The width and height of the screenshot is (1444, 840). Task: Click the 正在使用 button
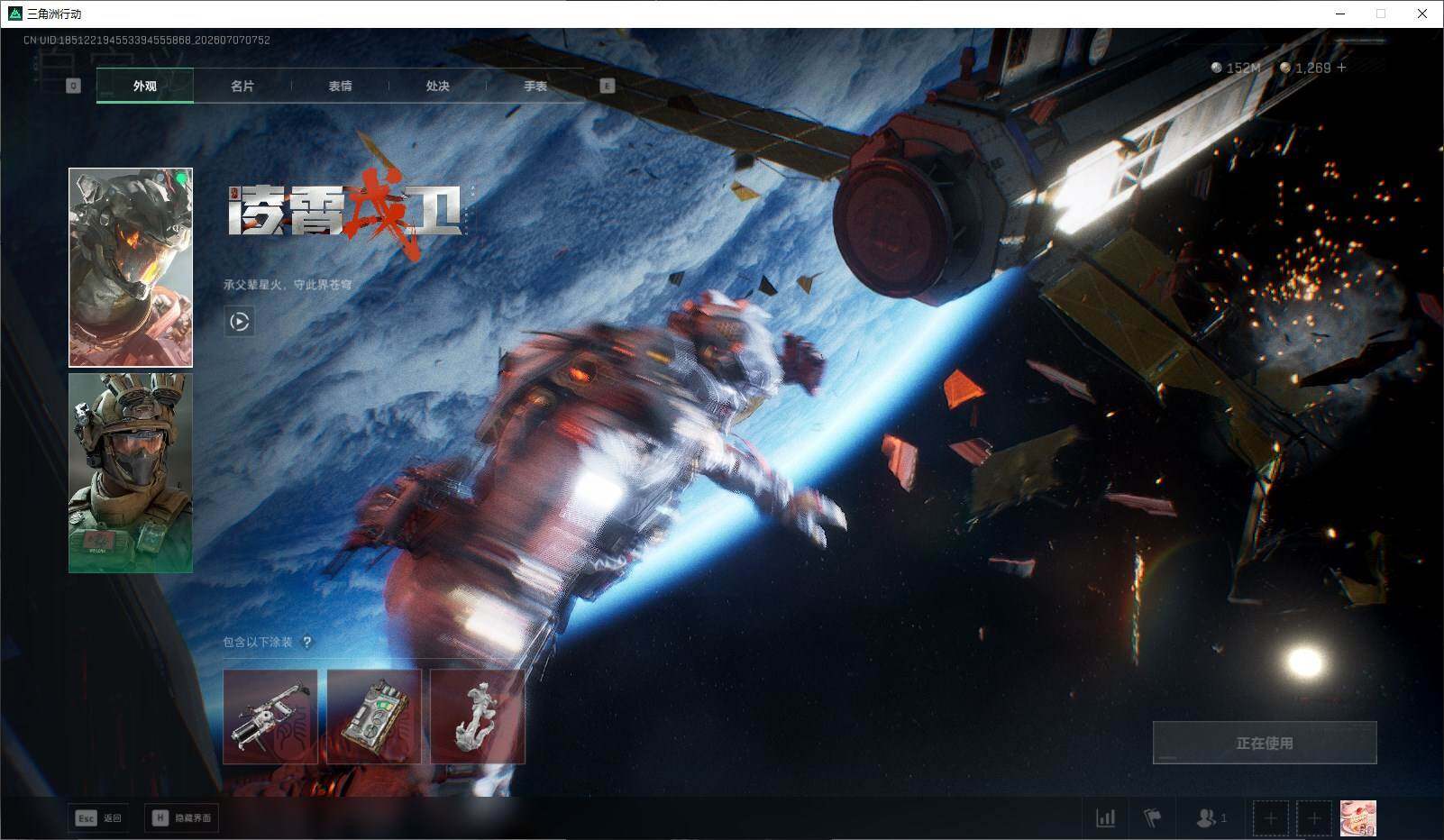pyautogui.click(x=1265, y=743)
